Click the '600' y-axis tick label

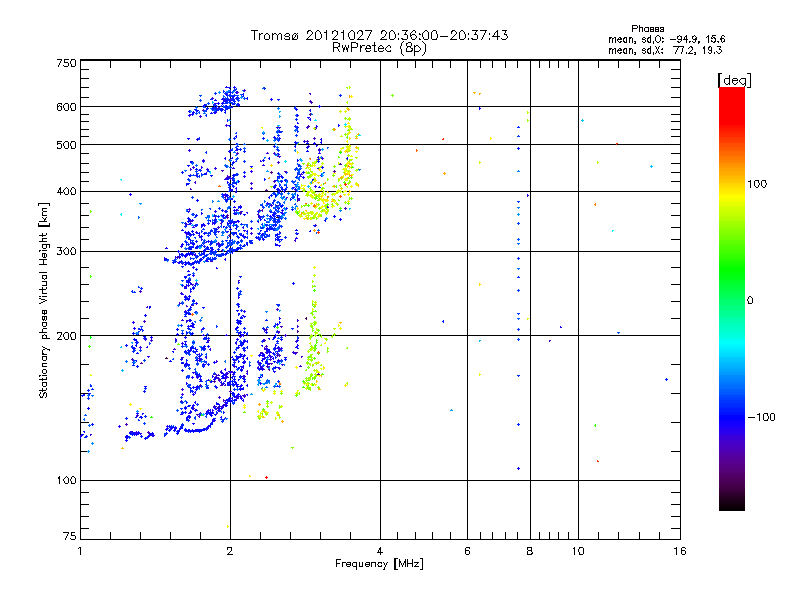tap(66, 107)
